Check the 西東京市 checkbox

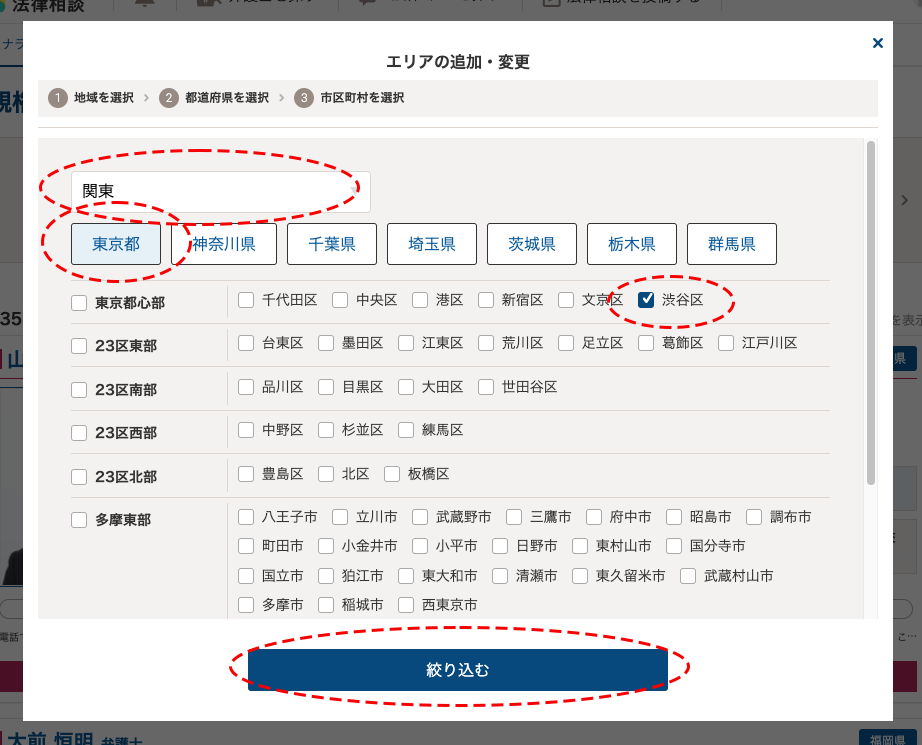click(406, 605)
